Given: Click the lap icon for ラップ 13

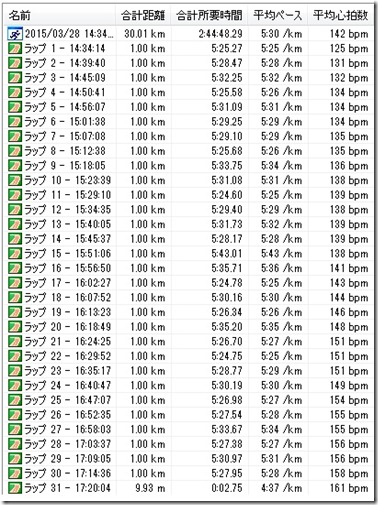Looking at the screenshot, I should tap(15, 225).
